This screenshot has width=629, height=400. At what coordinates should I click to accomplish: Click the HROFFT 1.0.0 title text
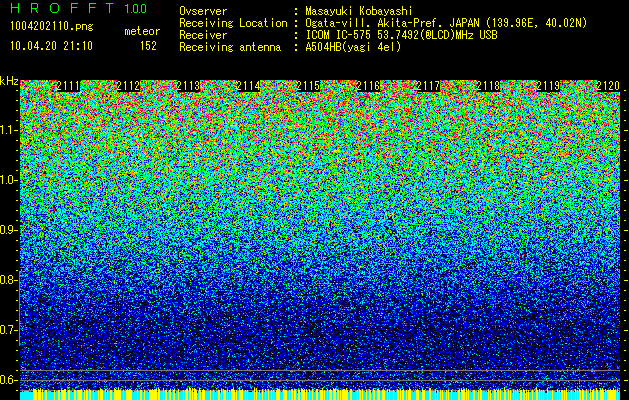coord(78,8)
